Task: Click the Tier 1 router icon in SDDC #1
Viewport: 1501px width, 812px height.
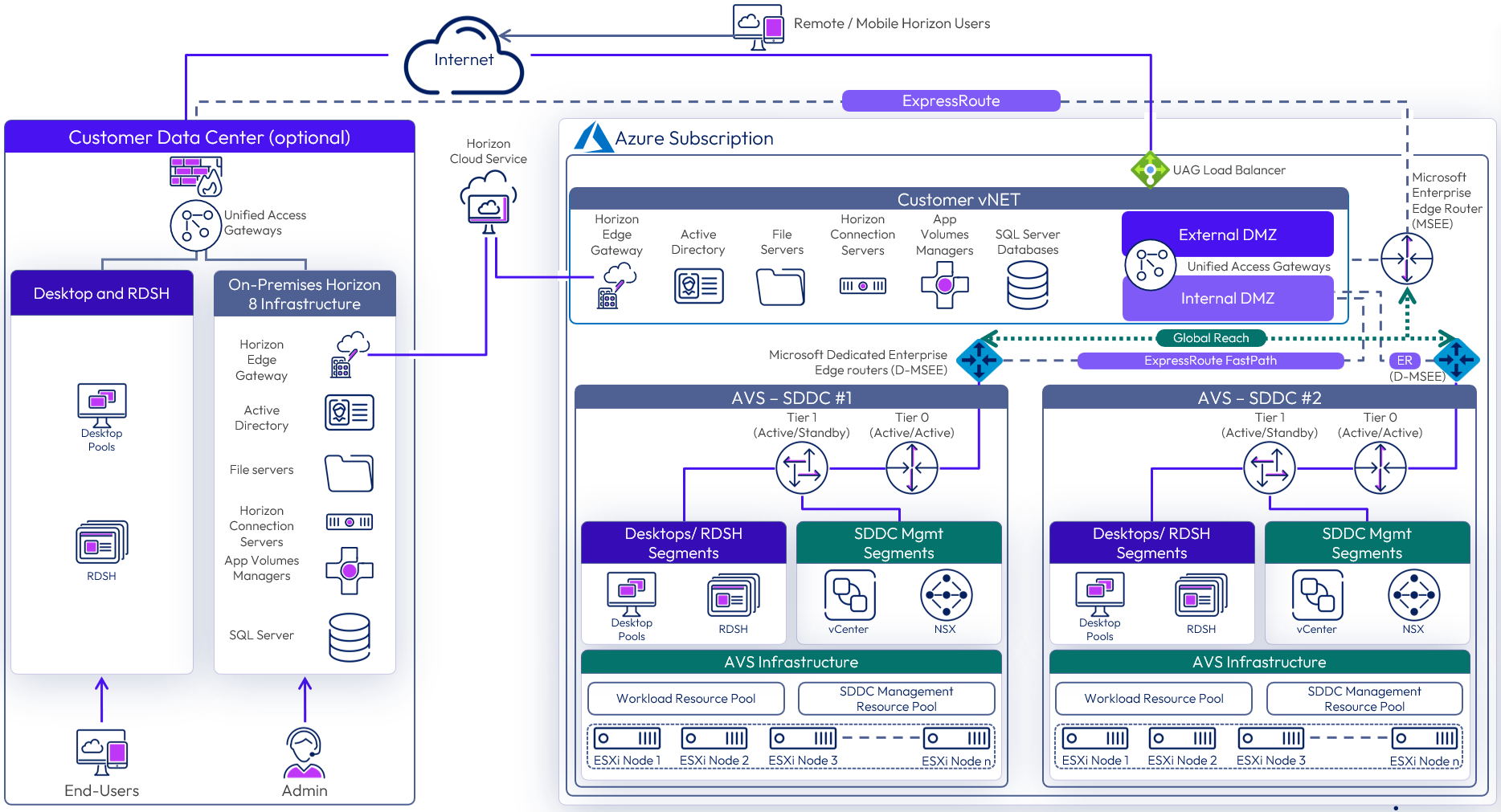Action: tap(801, 467)
